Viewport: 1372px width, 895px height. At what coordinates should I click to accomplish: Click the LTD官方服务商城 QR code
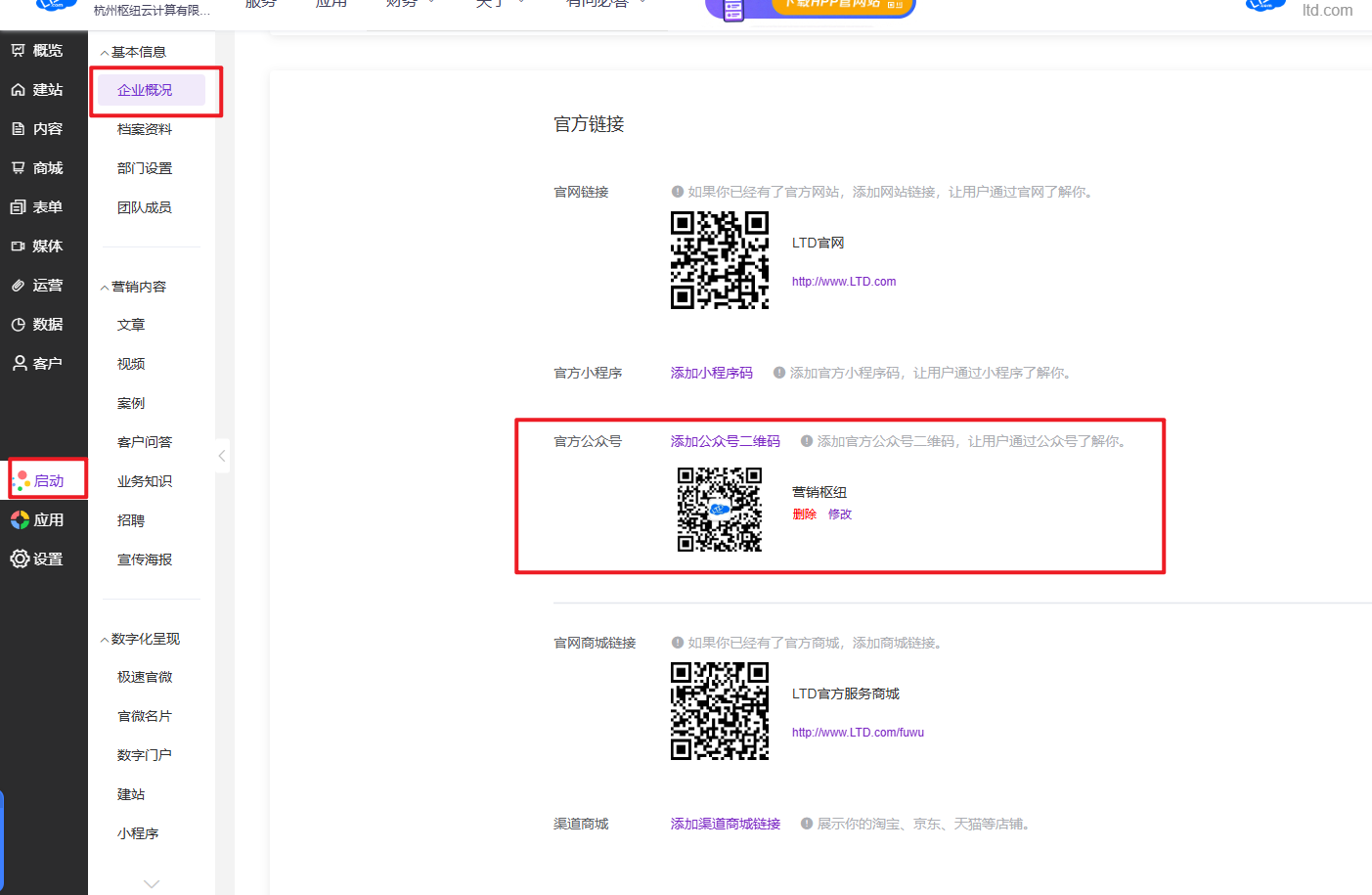[x=720, y=711]
